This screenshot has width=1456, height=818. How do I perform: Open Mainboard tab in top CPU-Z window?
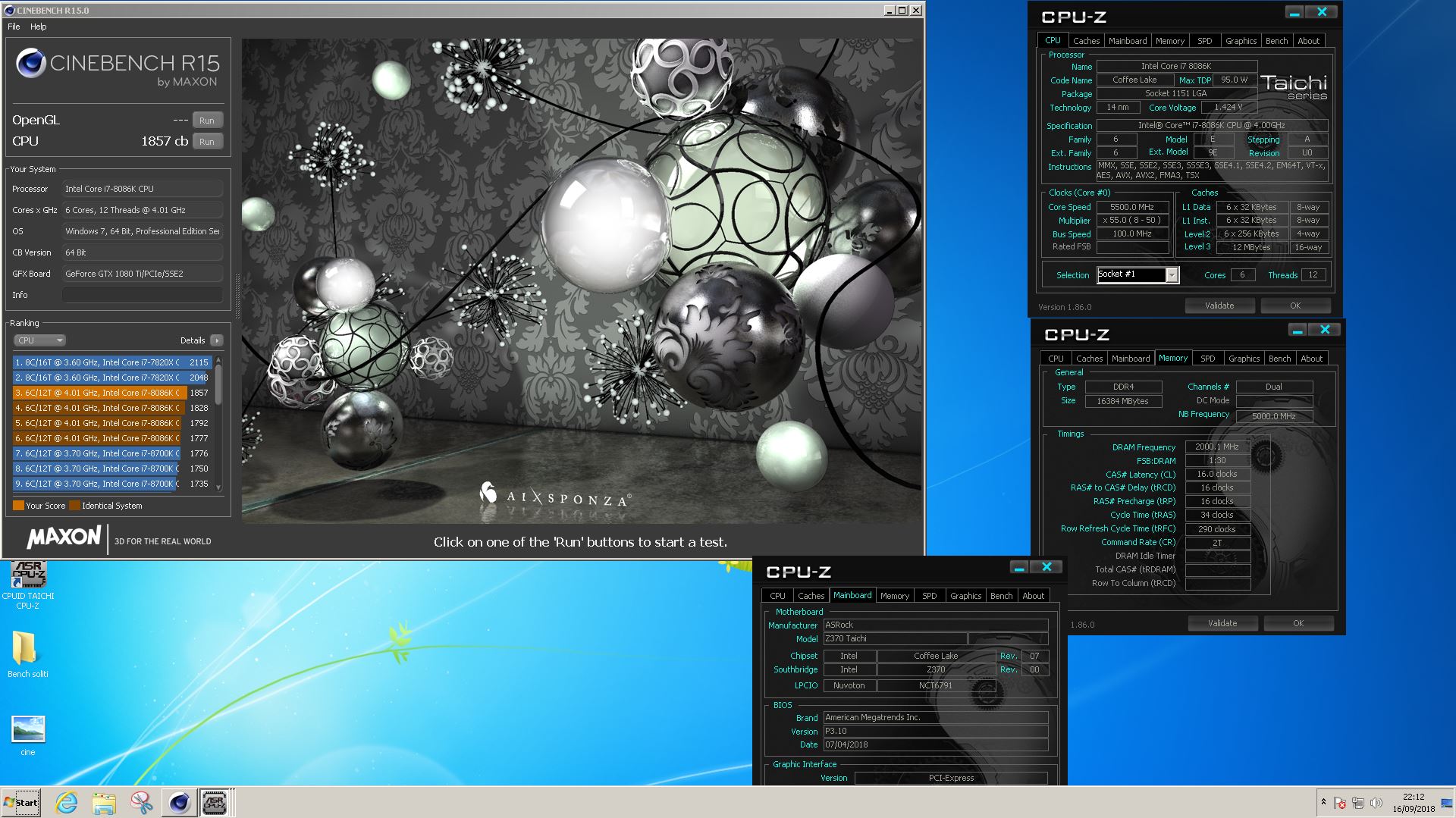point(1128,41)
